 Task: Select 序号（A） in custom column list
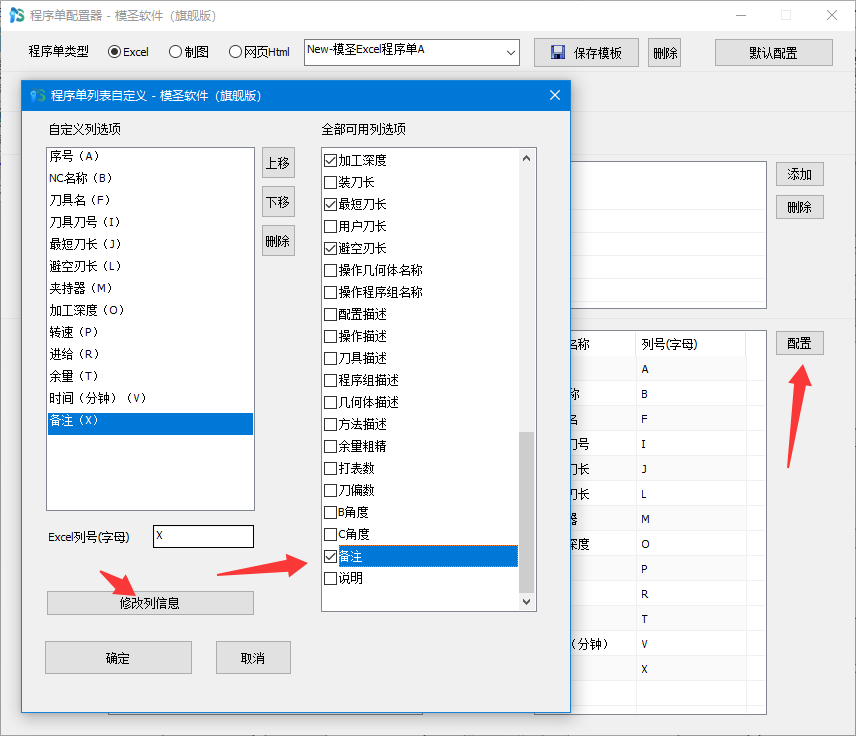tap(150, 156)
